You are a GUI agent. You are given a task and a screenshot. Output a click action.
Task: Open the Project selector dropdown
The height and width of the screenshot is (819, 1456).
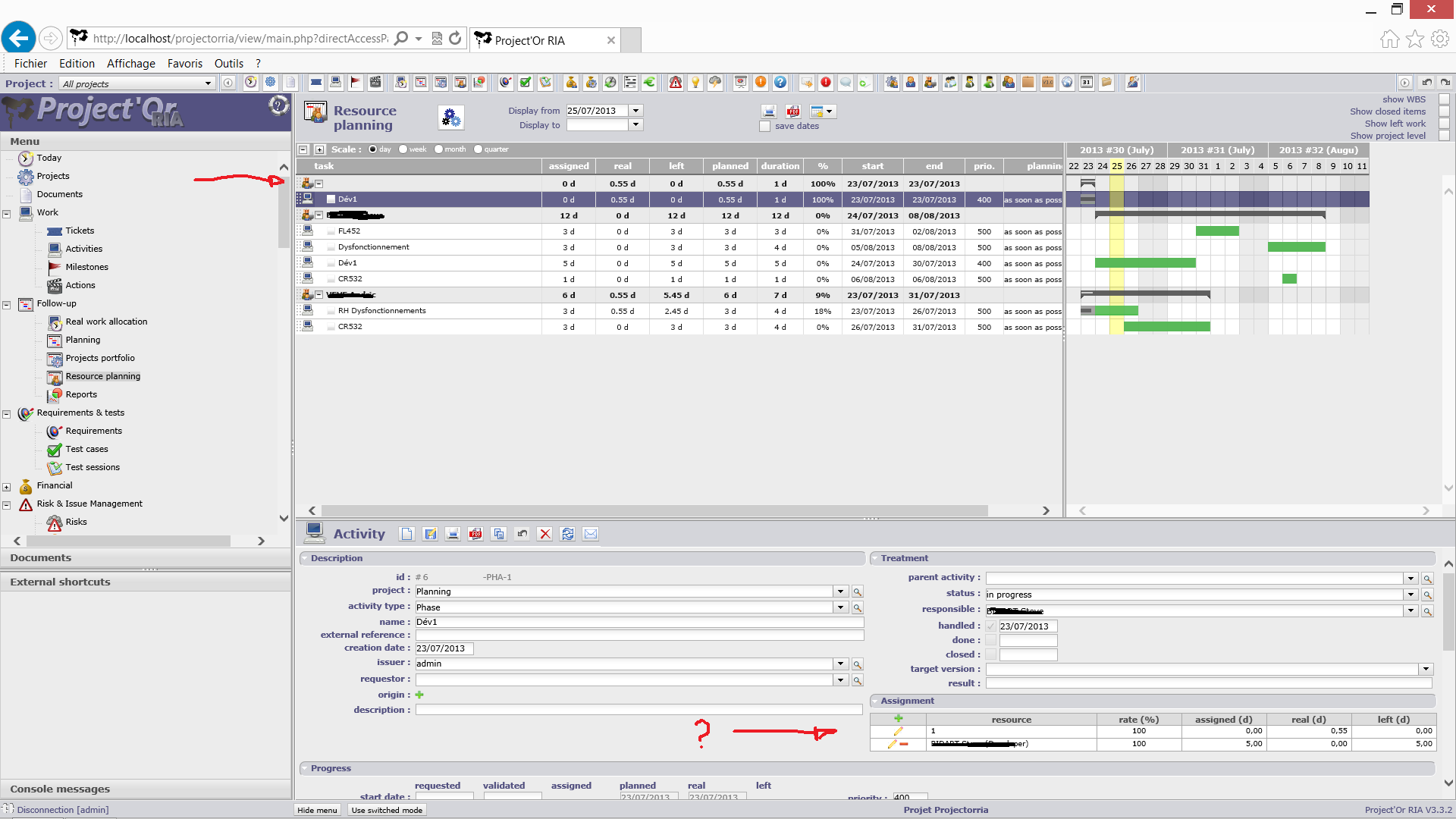click(x=208, y=83)
